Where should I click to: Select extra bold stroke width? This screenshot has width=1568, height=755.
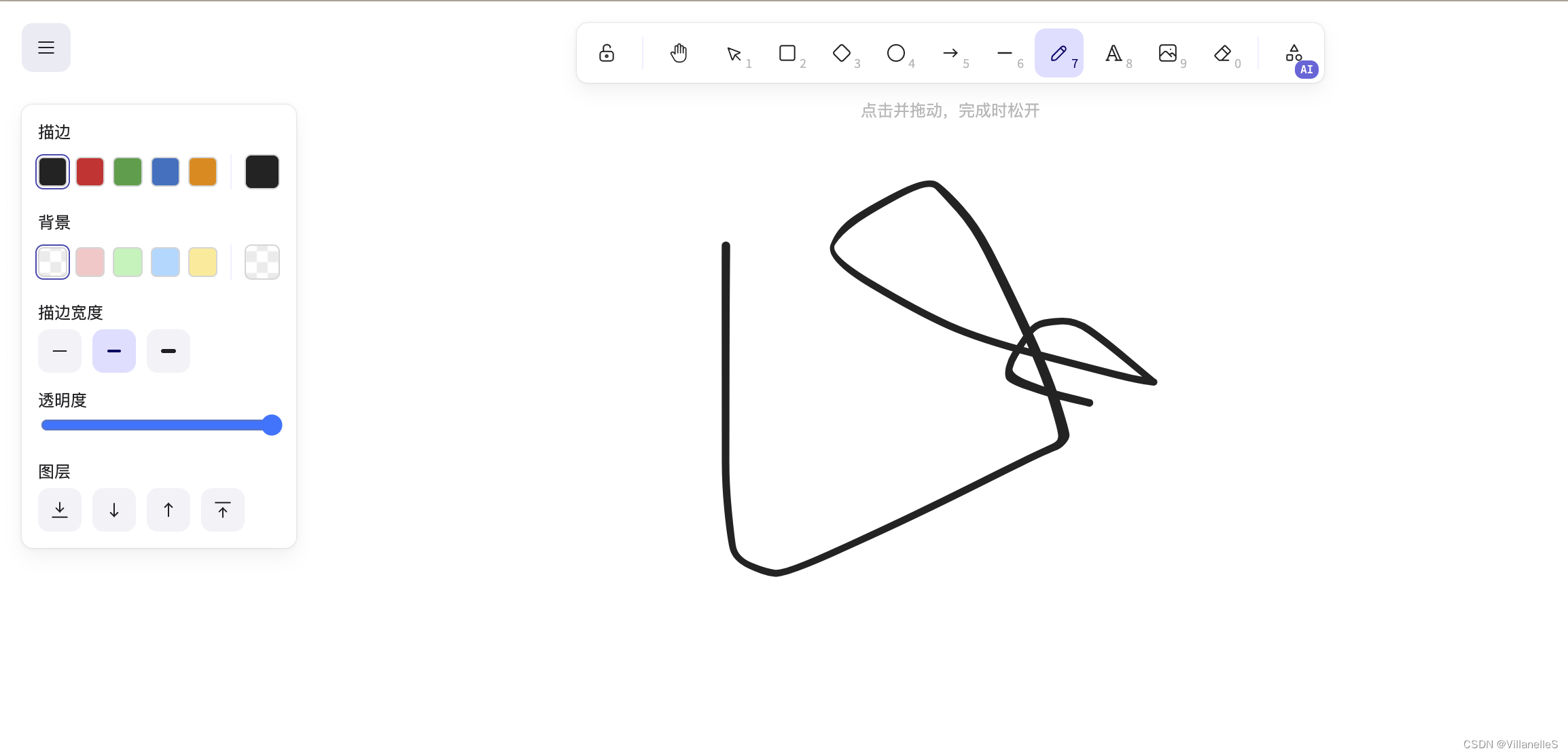pyautogui.click(x=168, y=351)
